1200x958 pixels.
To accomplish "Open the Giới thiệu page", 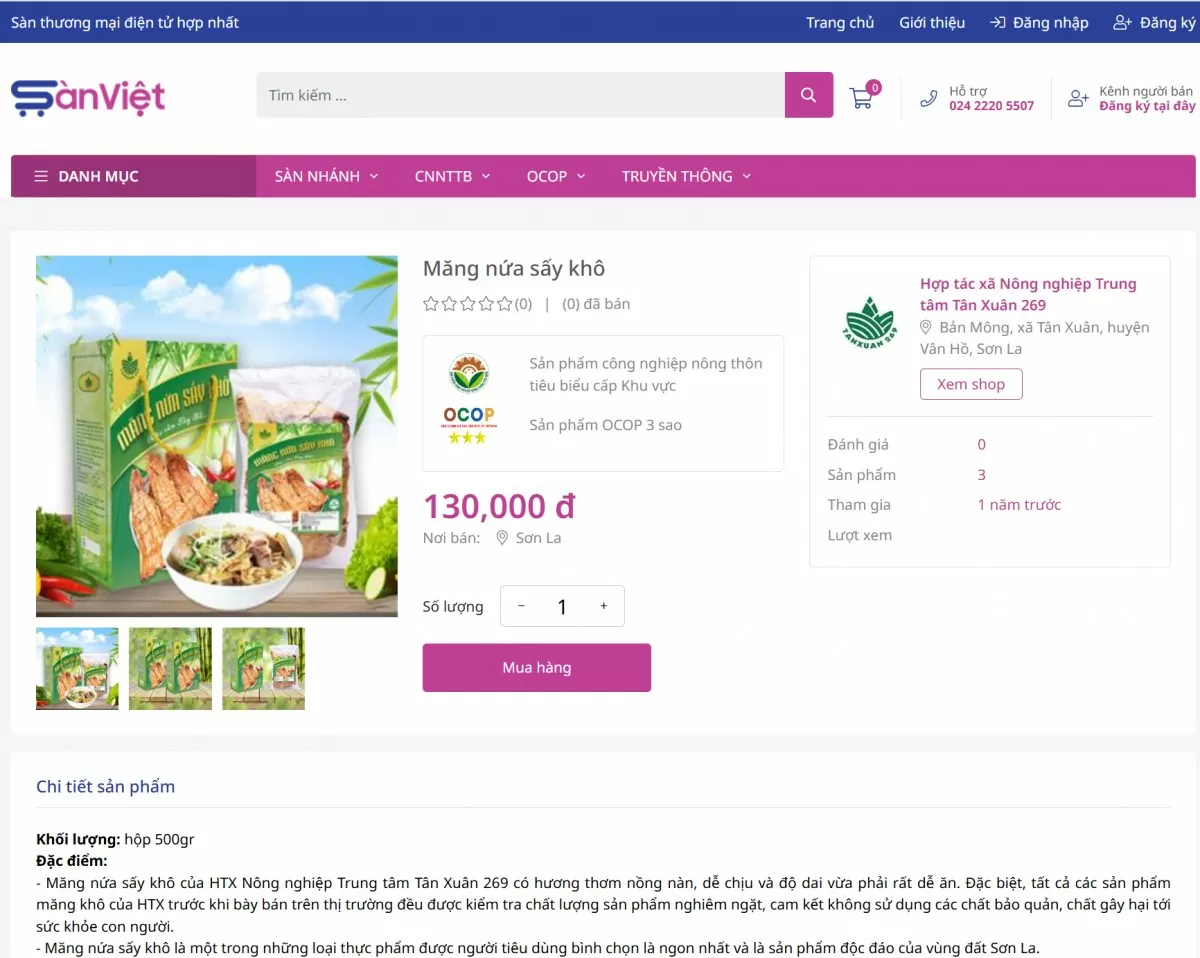I will coord(932,22).
